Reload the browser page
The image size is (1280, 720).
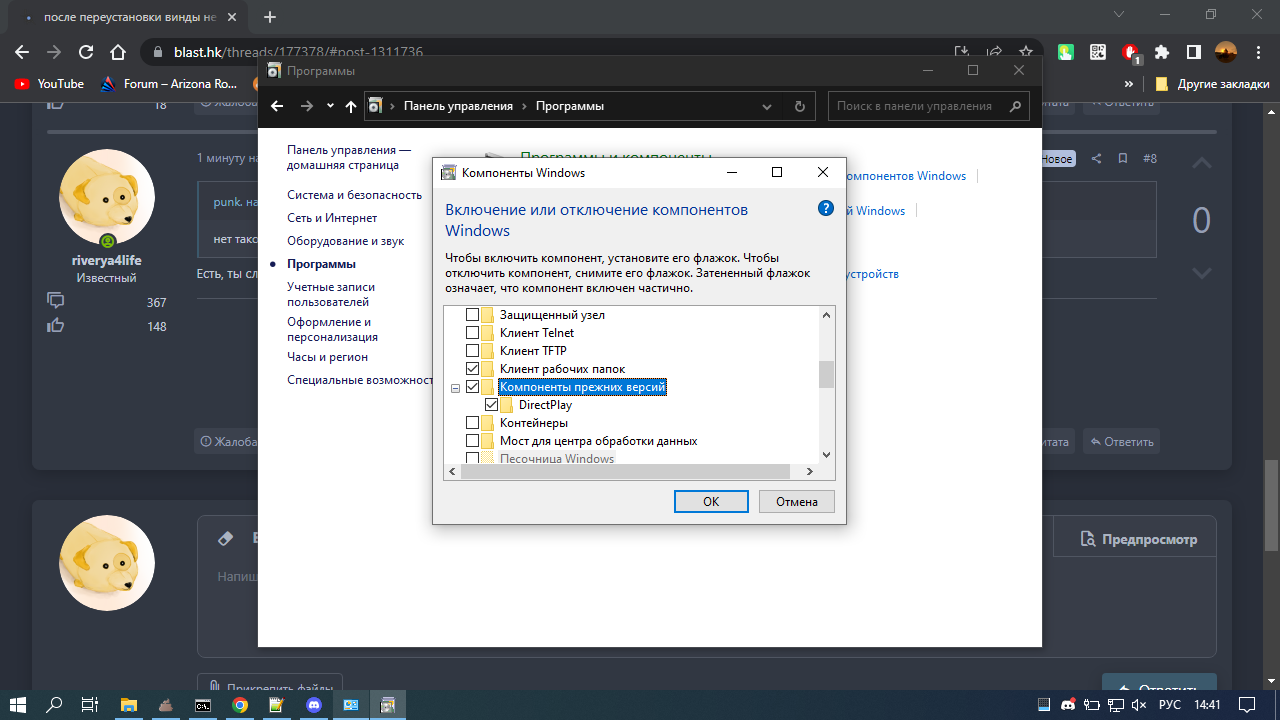[86, 52]
